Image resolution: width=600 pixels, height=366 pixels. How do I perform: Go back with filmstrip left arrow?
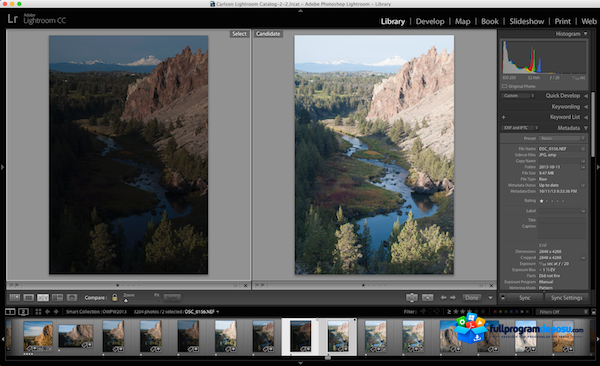[47, 312]
